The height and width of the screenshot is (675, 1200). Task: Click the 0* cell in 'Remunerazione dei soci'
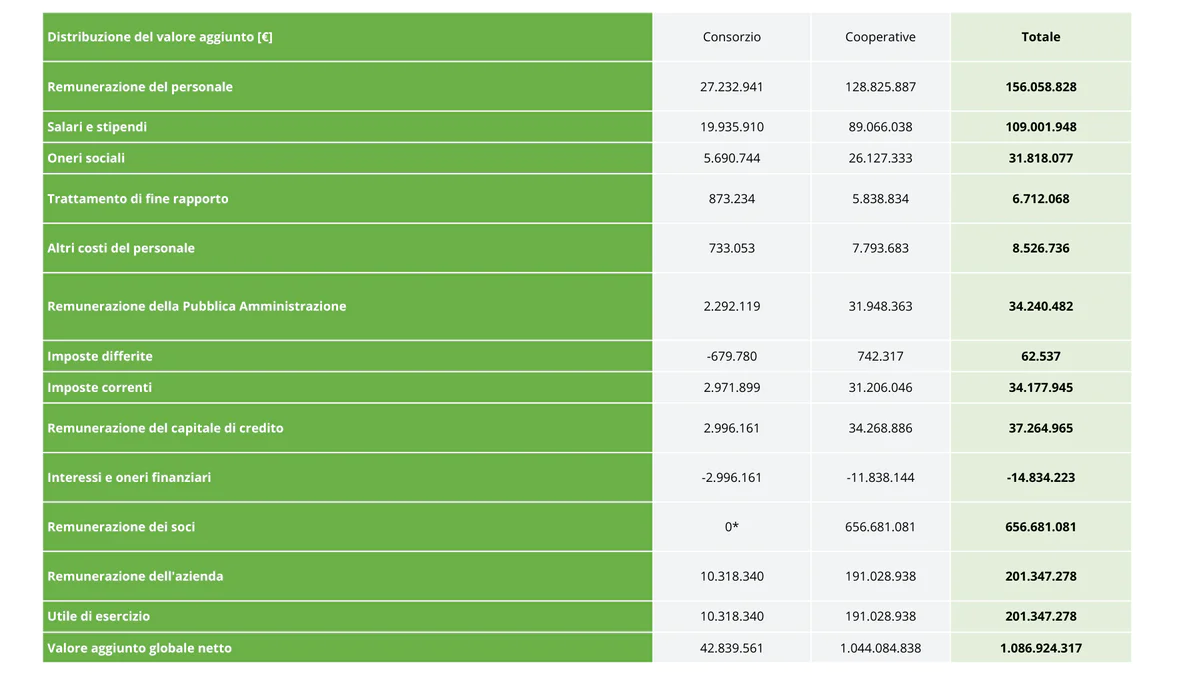tap(731, 527)
